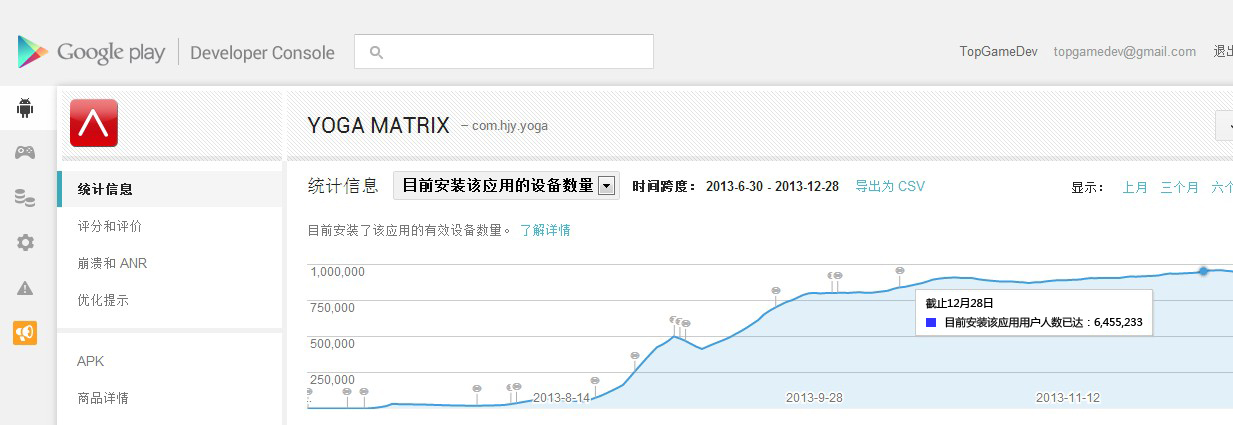Open the 目前安装该应用的设备数量 metric dropdown
Image resolution: width=1233 pixels, height=425 pixels.
pos(506,185)
